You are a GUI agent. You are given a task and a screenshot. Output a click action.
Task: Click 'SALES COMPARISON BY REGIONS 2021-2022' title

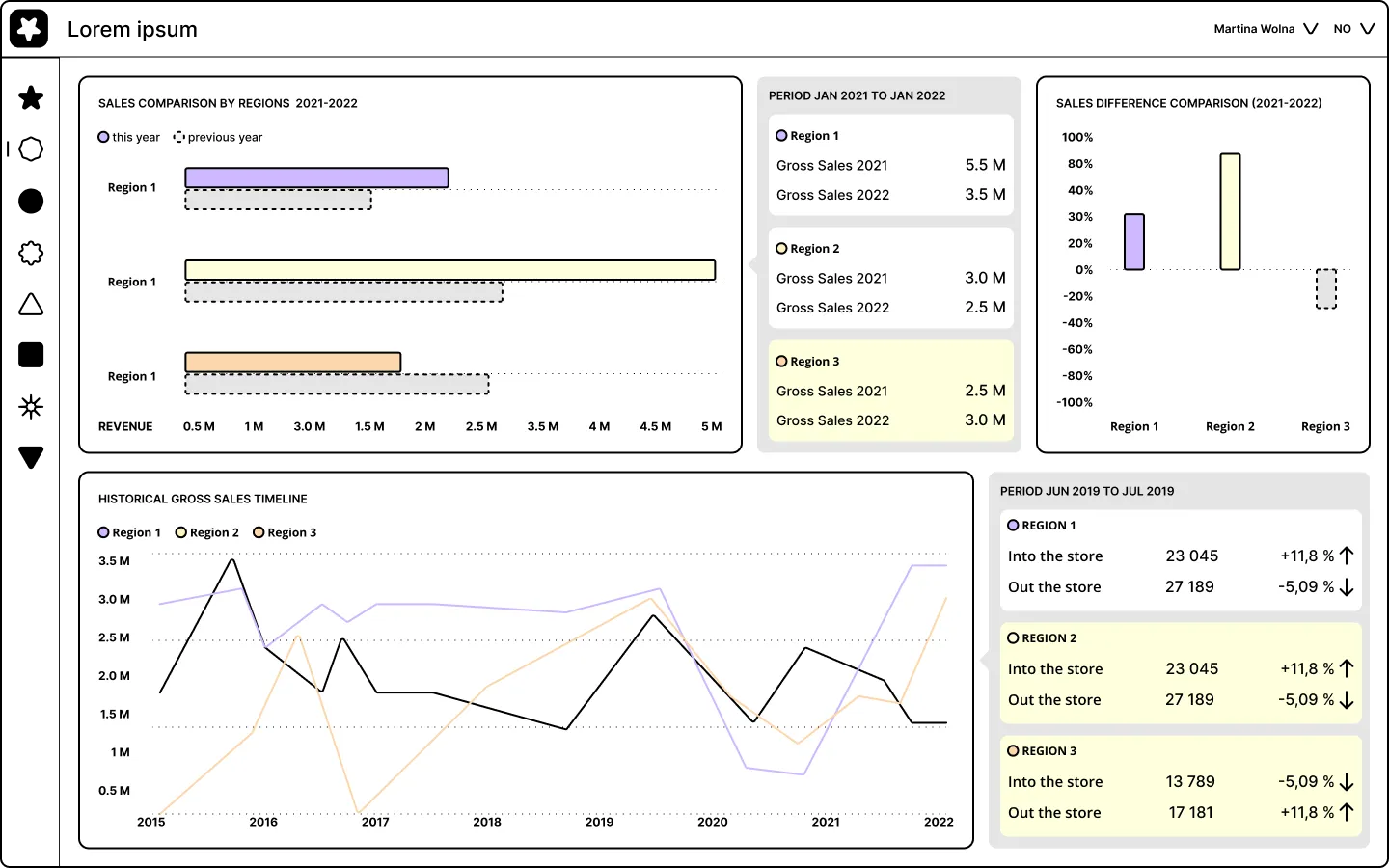[x=228, y=103]
